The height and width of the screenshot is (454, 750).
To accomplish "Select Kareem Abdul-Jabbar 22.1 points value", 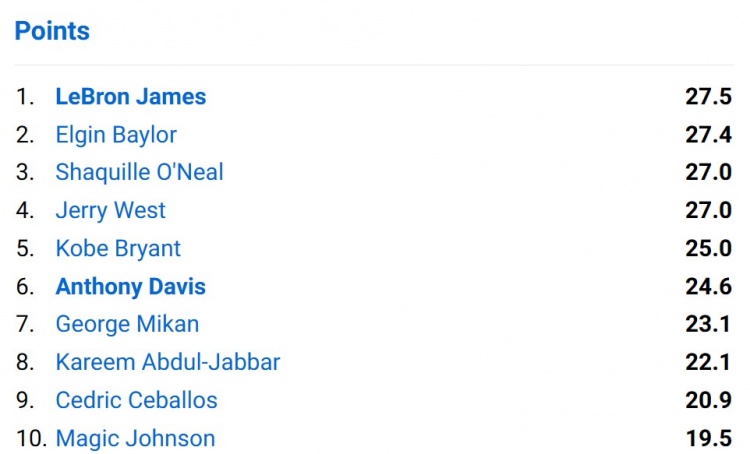I will (708, 362).
